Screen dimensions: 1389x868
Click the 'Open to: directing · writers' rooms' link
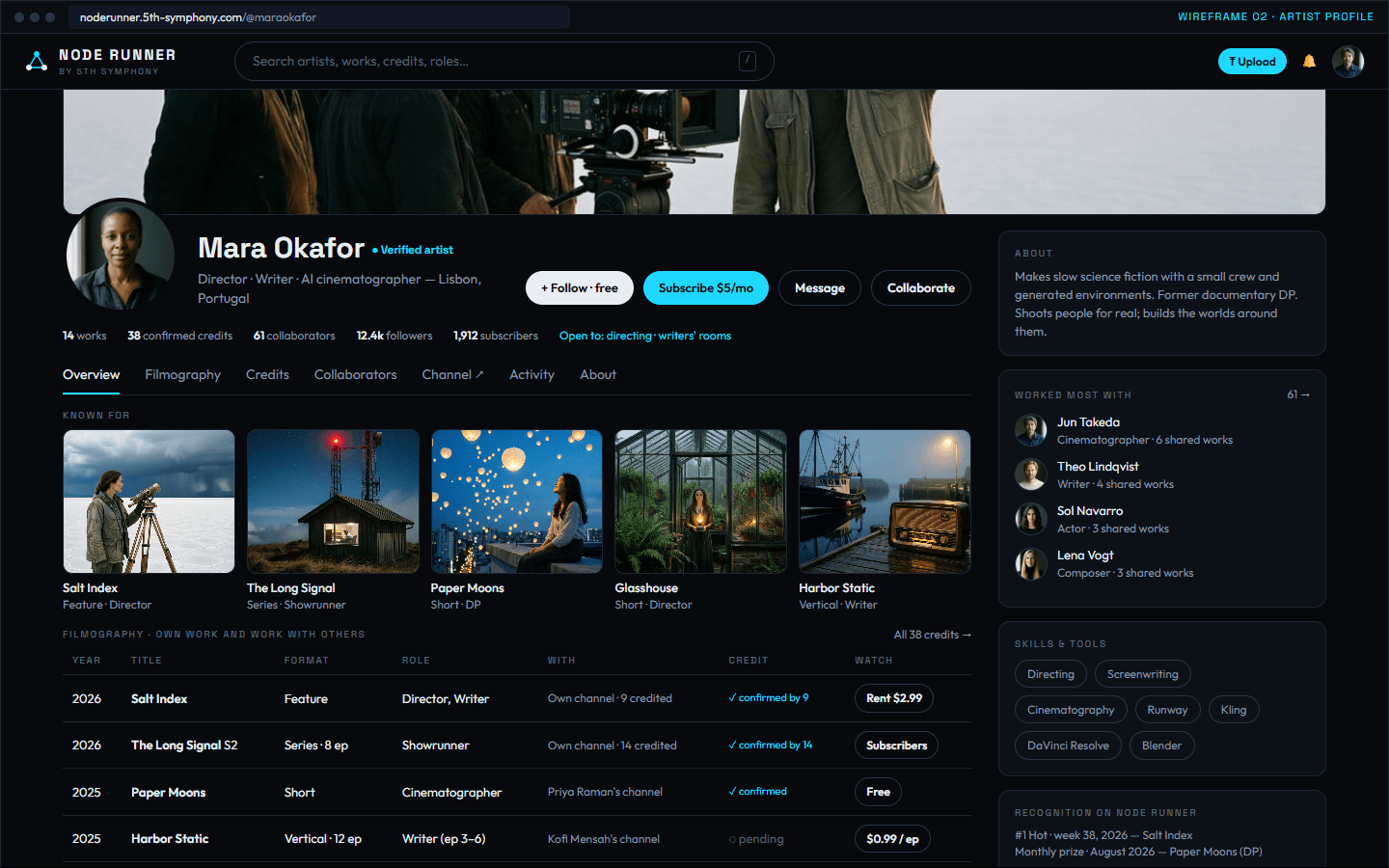645,336
